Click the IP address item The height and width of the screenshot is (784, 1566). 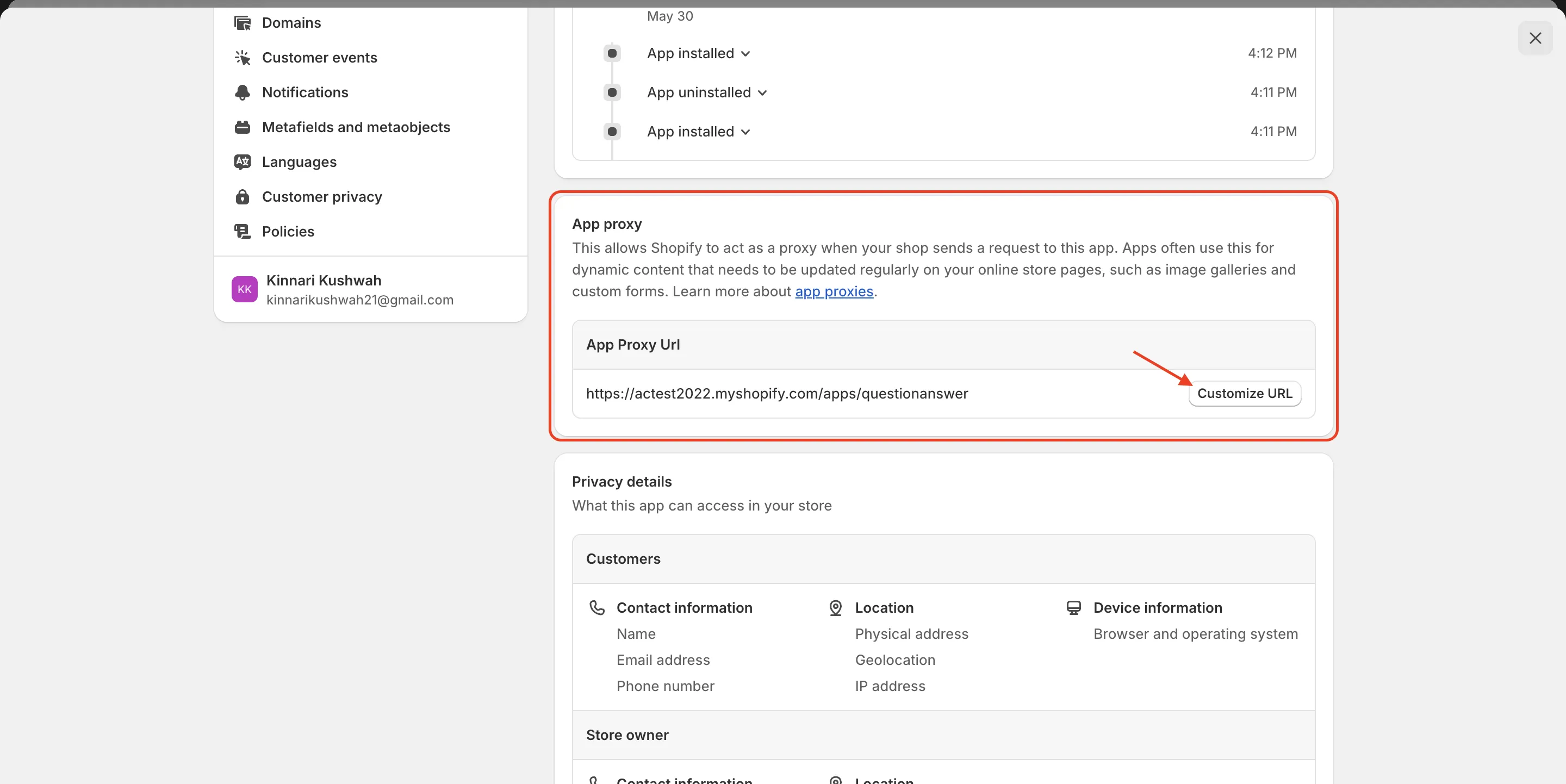coord(890,686)
